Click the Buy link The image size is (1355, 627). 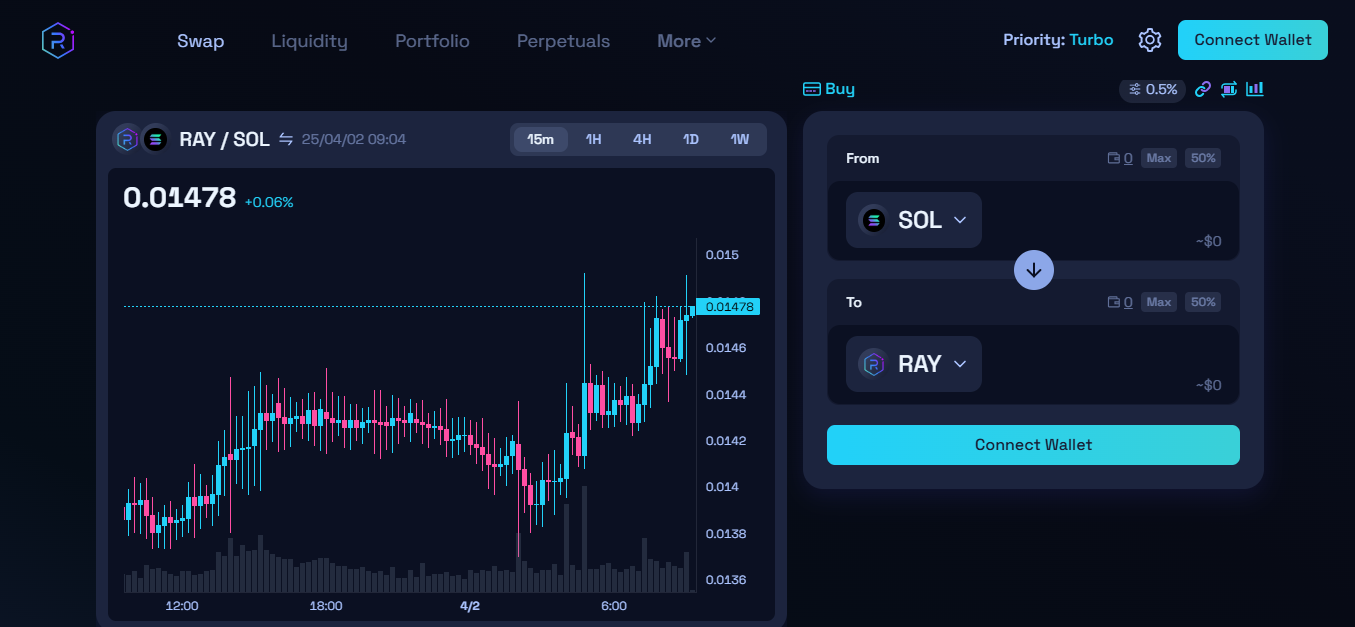click(829, 89)
